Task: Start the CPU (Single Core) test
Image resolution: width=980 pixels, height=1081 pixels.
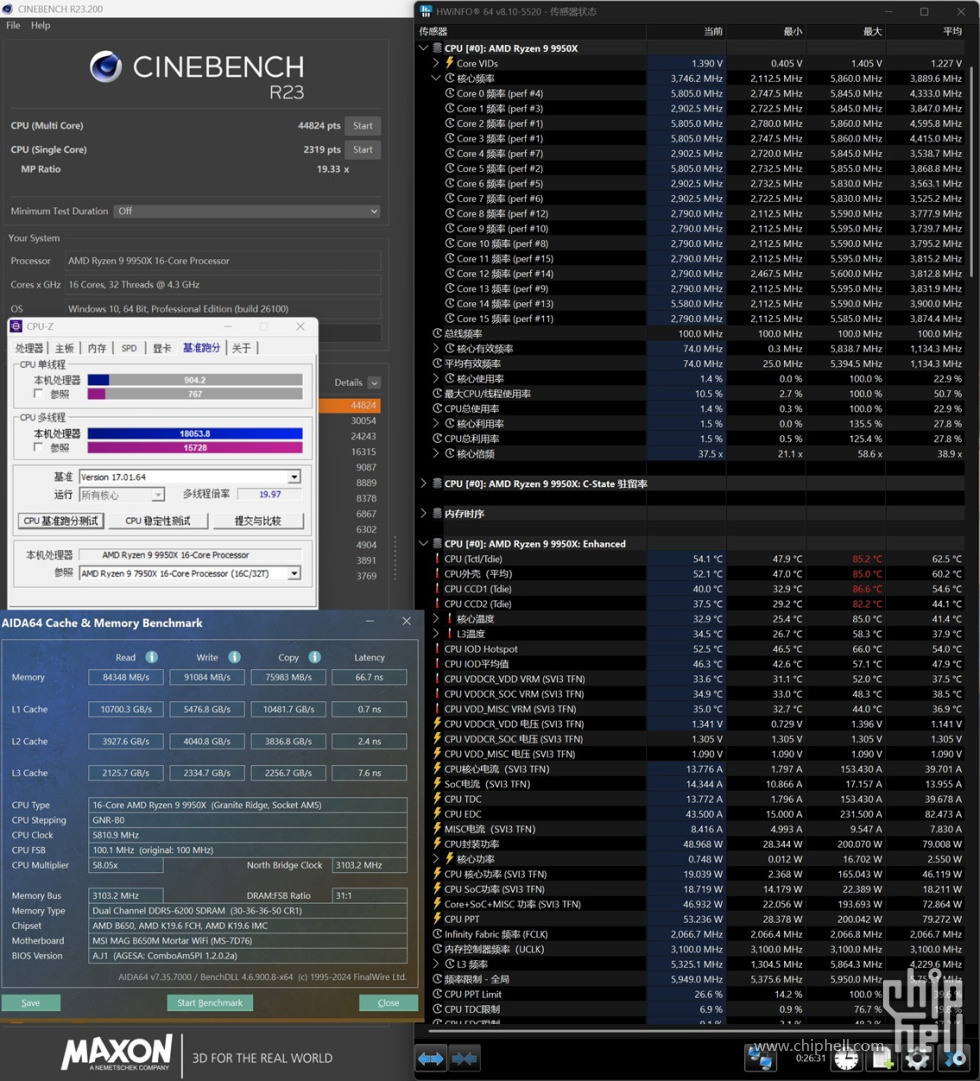Action: click(x=363, y=150)
